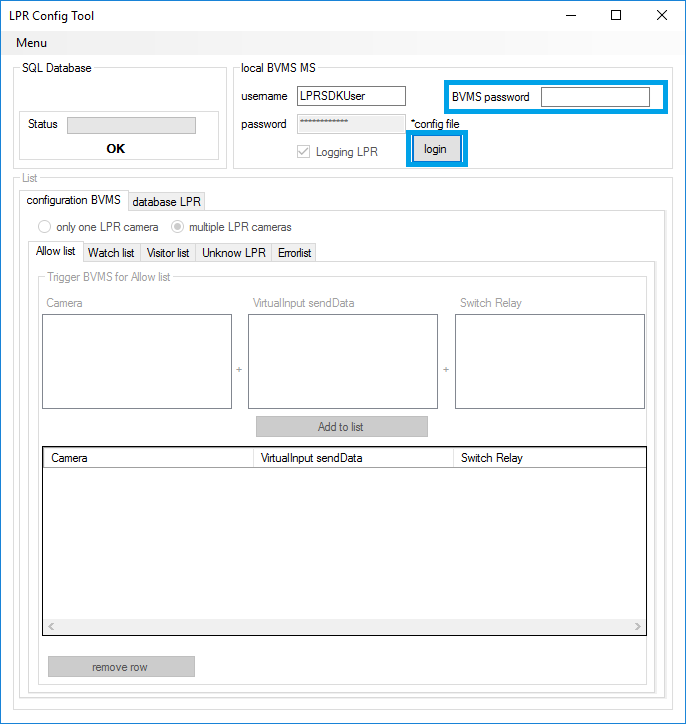Viewport: 686px width, 724px height.
Task: Click the username field containing LPRSDKUser
Action: pyautogui.click(x=351, y=96)
